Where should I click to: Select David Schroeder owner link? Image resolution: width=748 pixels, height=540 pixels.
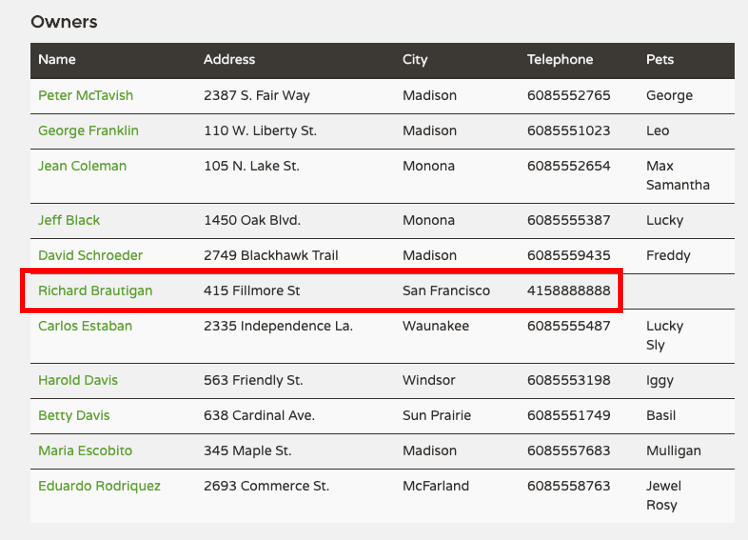pos(90,256)
